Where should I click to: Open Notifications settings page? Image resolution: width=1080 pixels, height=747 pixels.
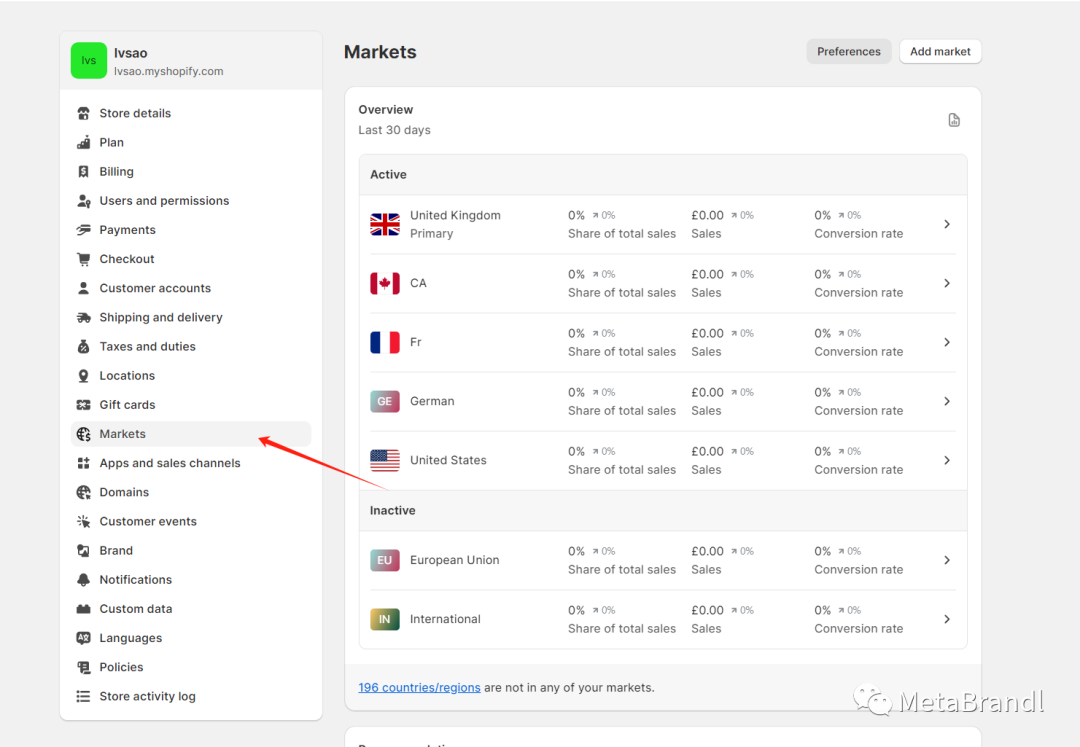click(191, 580)
